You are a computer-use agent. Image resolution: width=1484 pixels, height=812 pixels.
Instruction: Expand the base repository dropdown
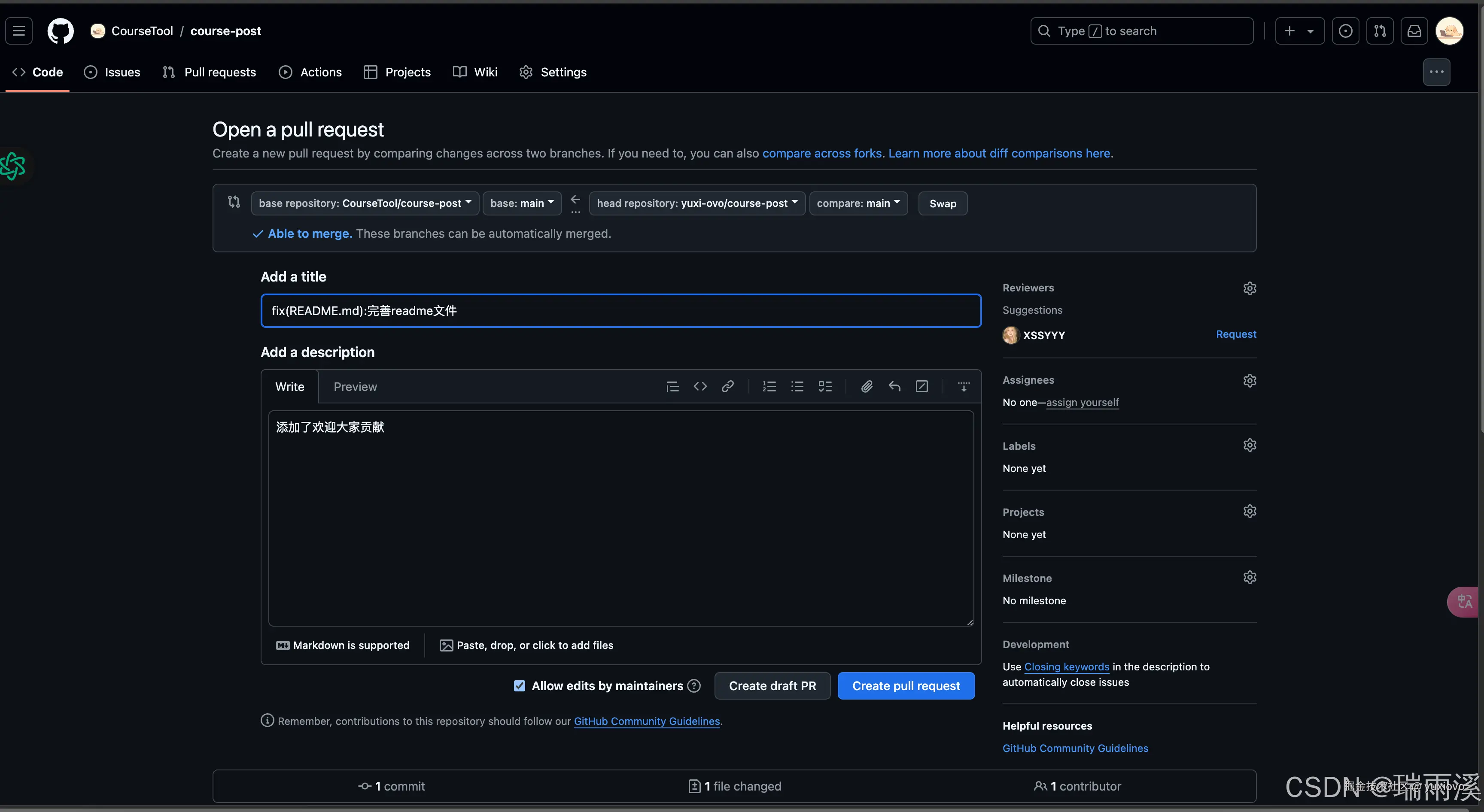point(365,203)
